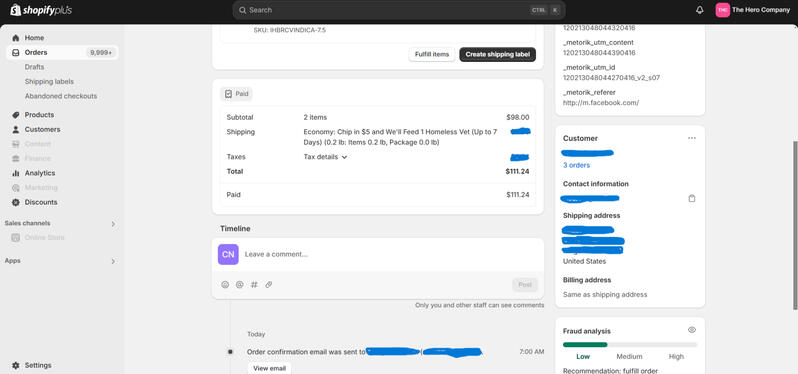798x374 pixels.
Task: Add hashtag reference in comment
Action: click(x=254, y=285)
